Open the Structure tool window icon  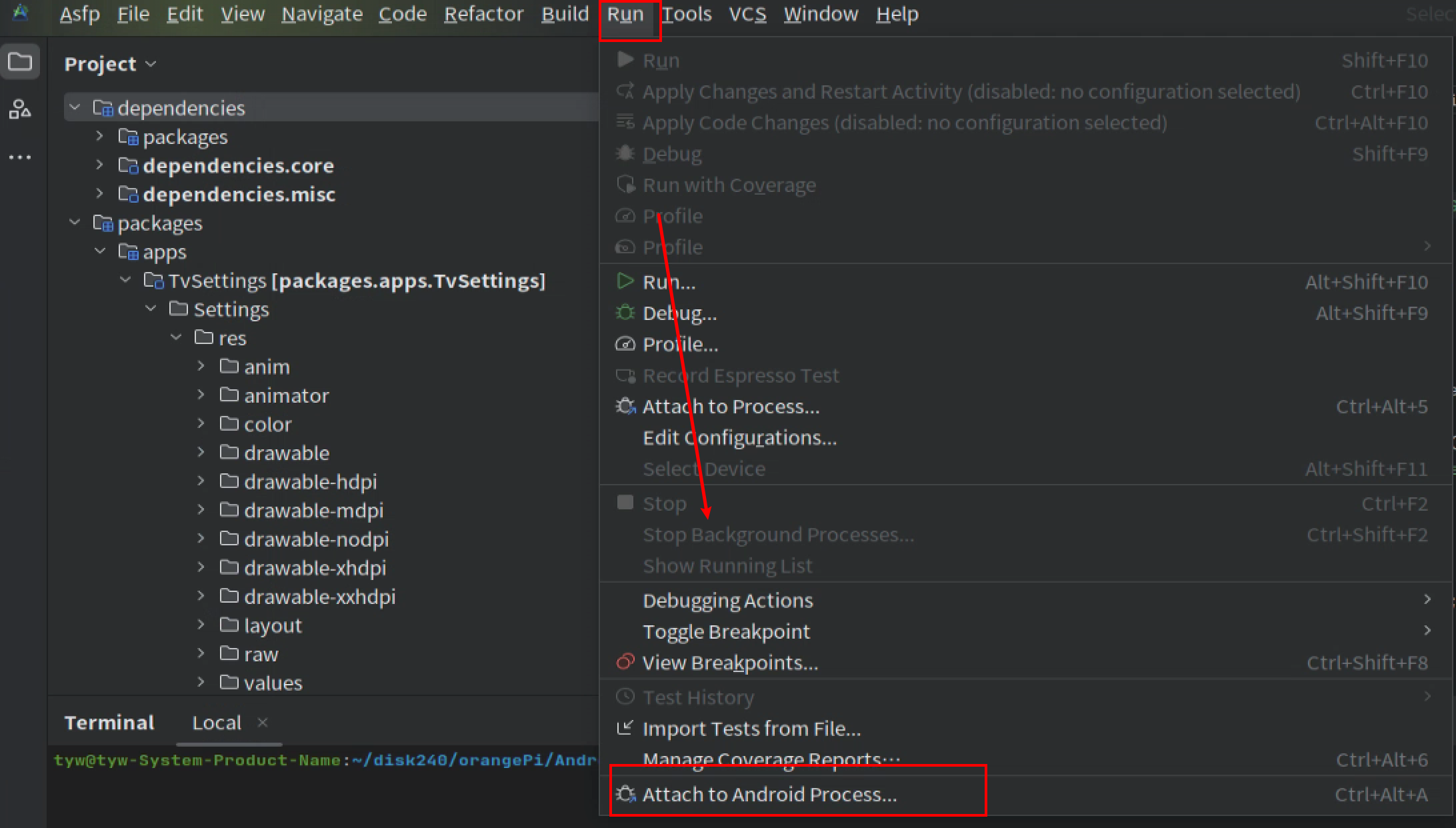coord(20,109)
